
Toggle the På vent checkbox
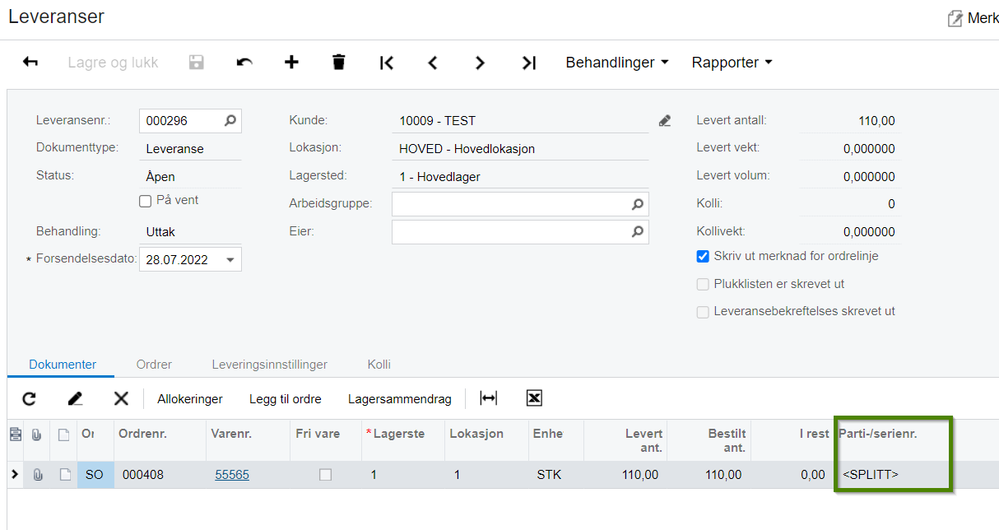coord(145,201)
